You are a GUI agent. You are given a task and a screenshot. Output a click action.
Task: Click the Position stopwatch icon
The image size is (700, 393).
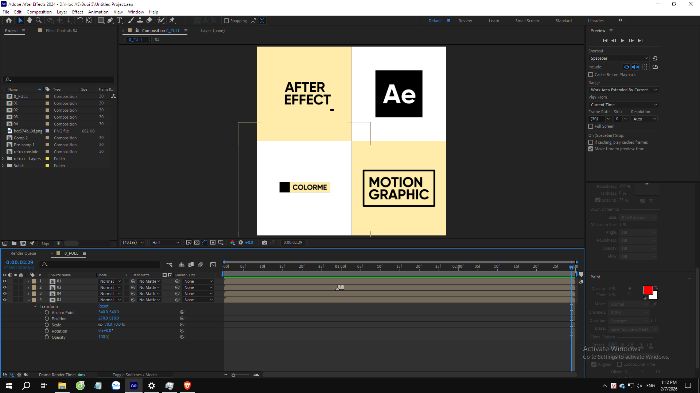click(x=47, y=318)
